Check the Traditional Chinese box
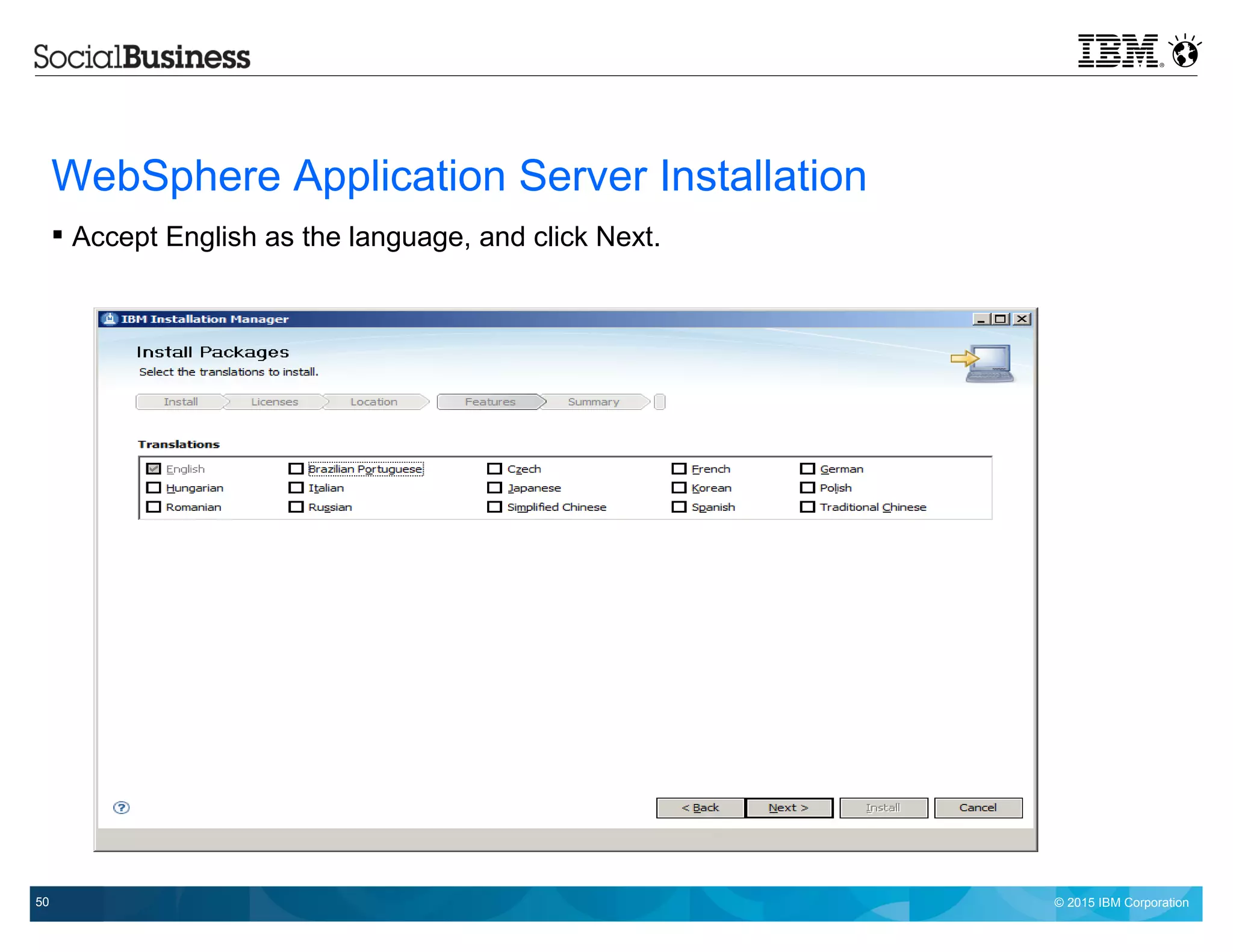The image size is (1233, 952). [807, 507]
